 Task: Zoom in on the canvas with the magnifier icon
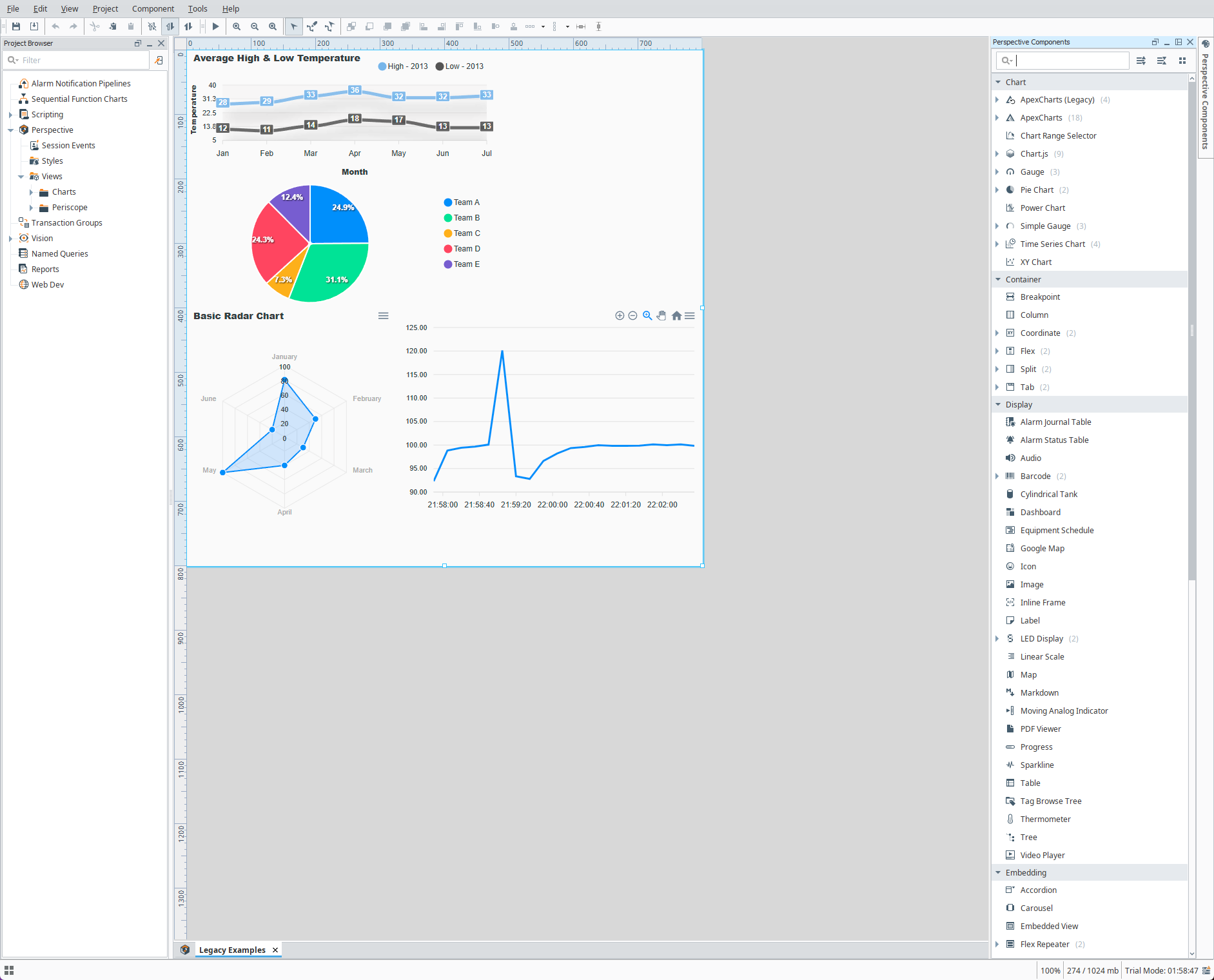pyautogui.click(x=237, y=26)
